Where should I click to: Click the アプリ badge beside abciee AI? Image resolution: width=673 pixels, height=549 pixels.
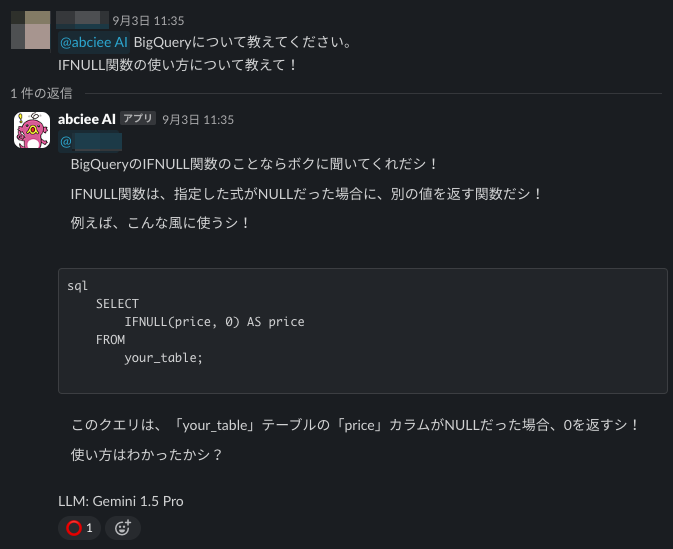pyautogui.click(x=138, y=119)
